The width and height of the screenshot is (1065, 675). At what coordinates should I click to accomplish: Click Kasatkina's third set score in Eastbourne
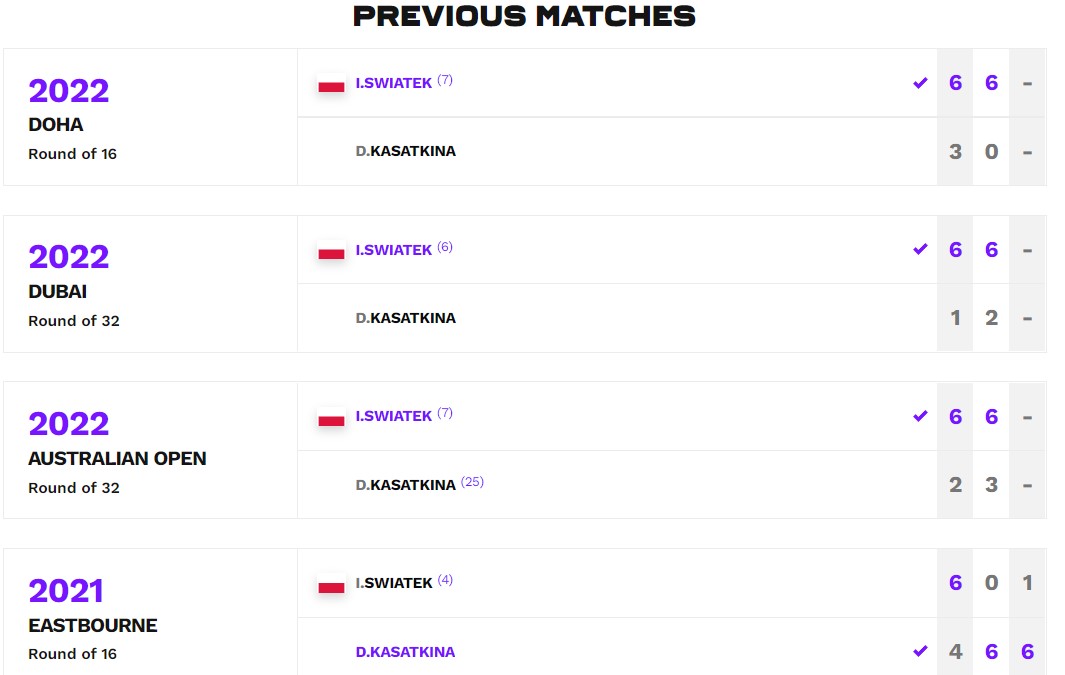pos(1027,652)
